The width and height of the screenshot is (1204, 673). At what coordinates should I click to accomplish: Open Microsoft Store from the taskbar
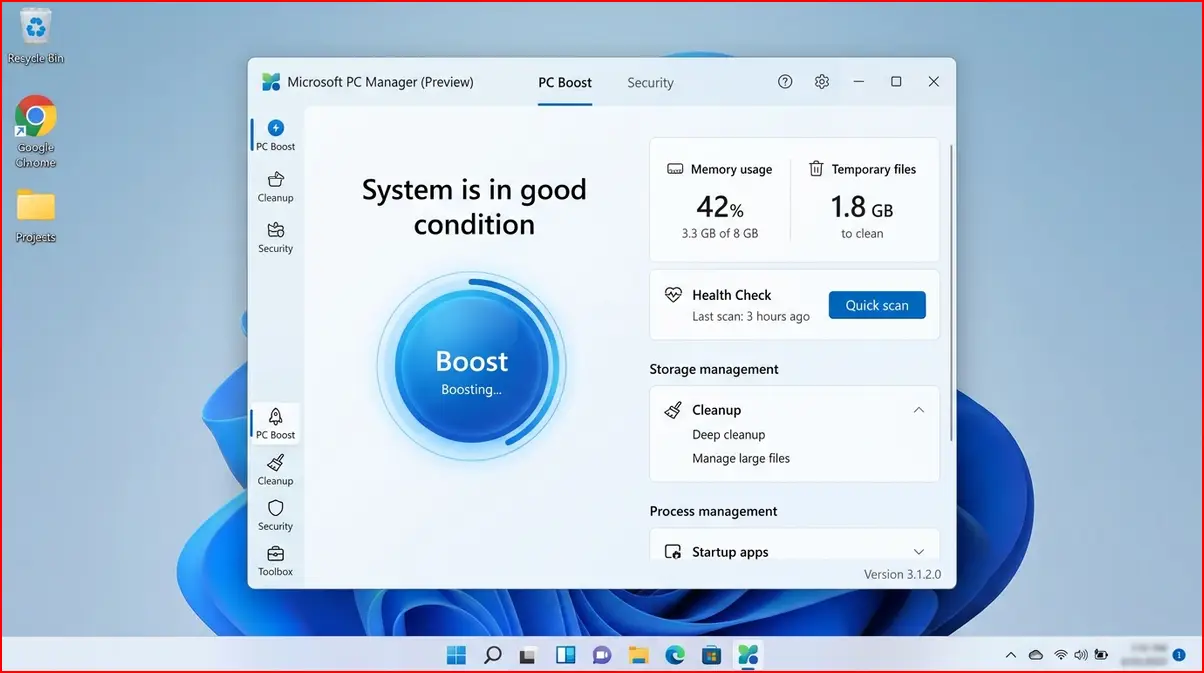[711, 655]
